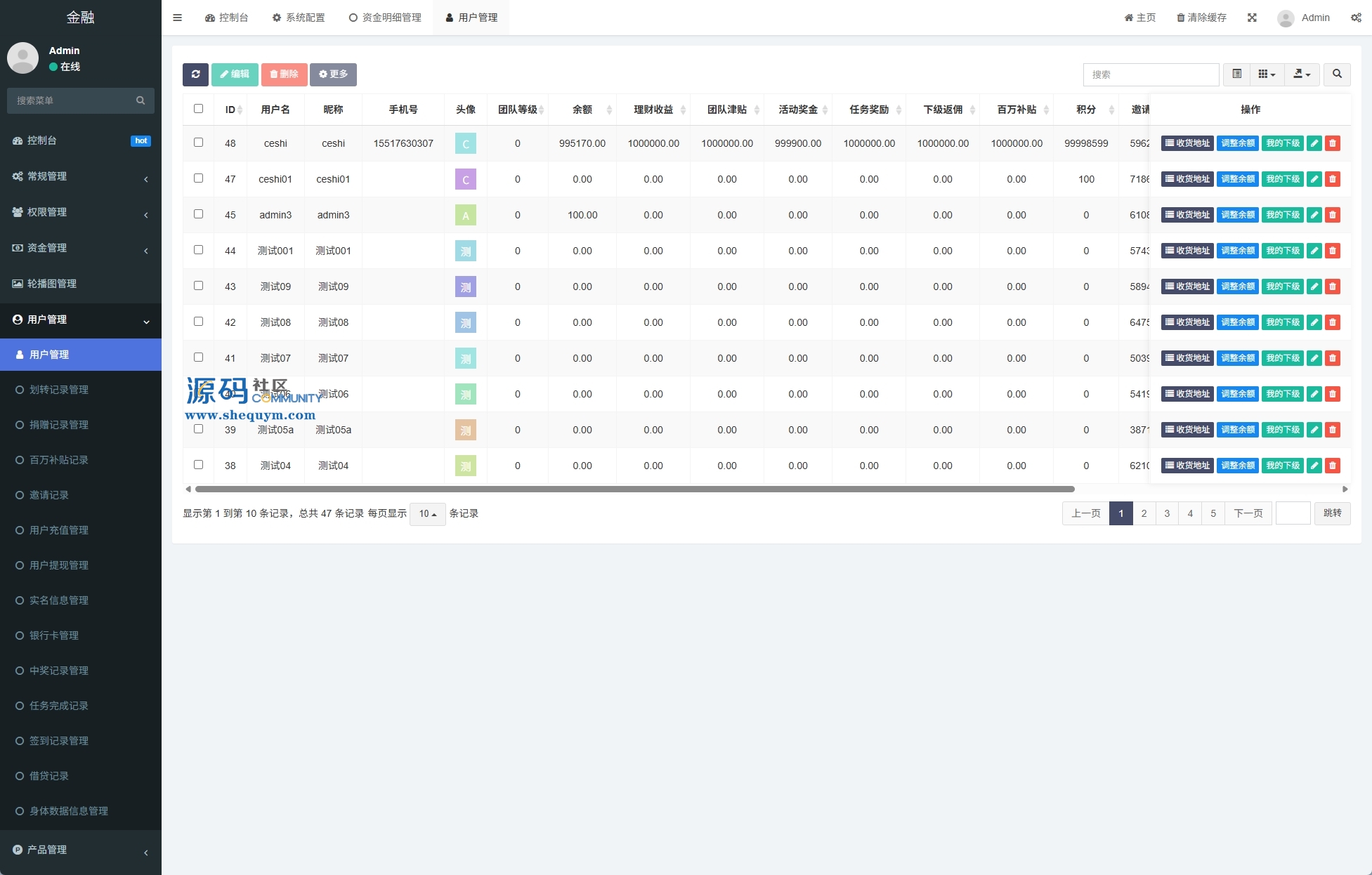The height and width of the screenshot is (875, 1372).
Task: Open the columns grid dropdown
Action: 1267,74
